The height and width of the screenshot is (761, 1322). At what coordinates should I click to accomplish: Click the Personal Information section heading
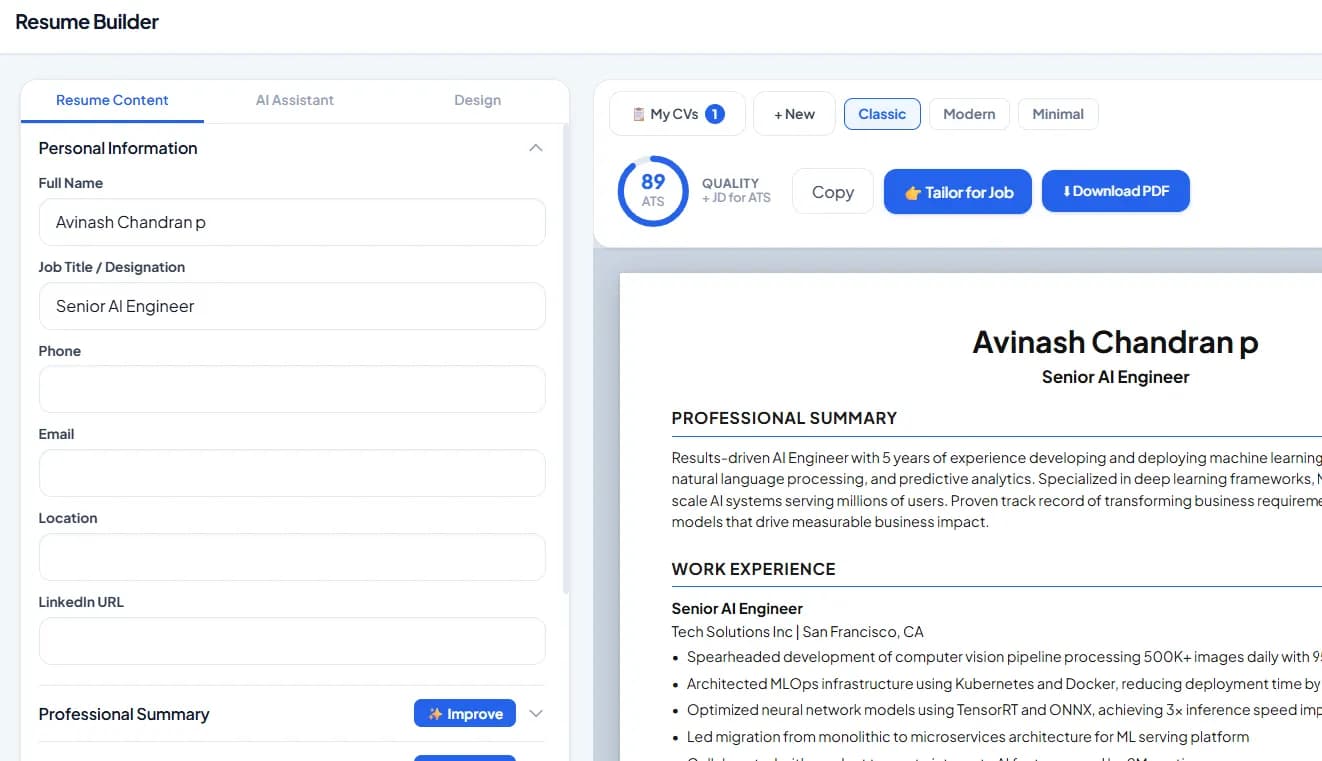(x=118, y=148)
